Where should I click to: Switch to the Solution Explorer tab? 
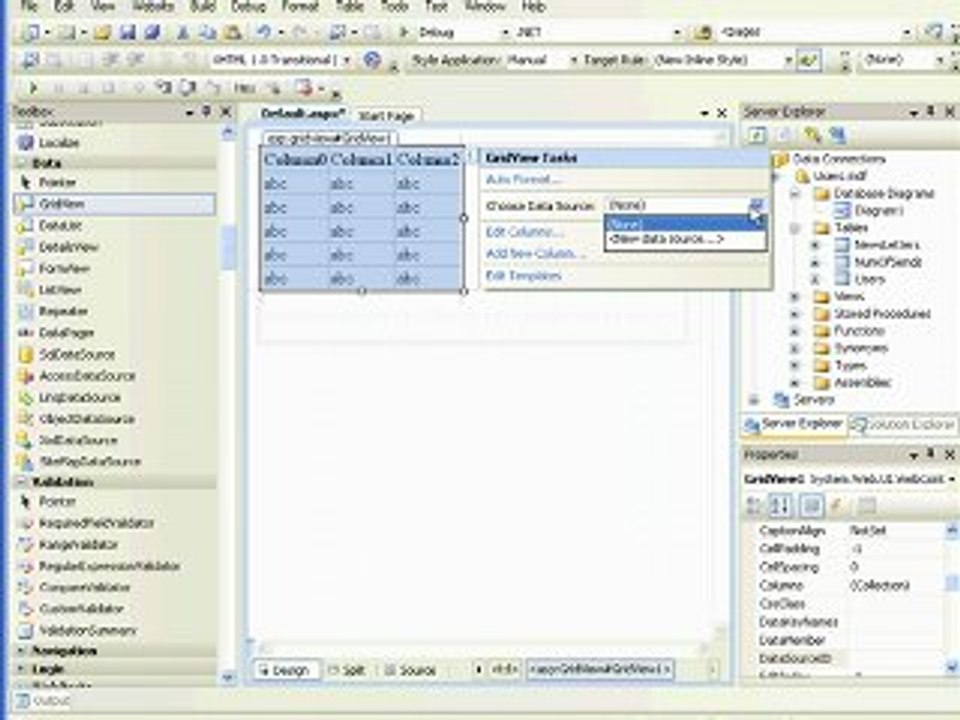click(904, 424)
